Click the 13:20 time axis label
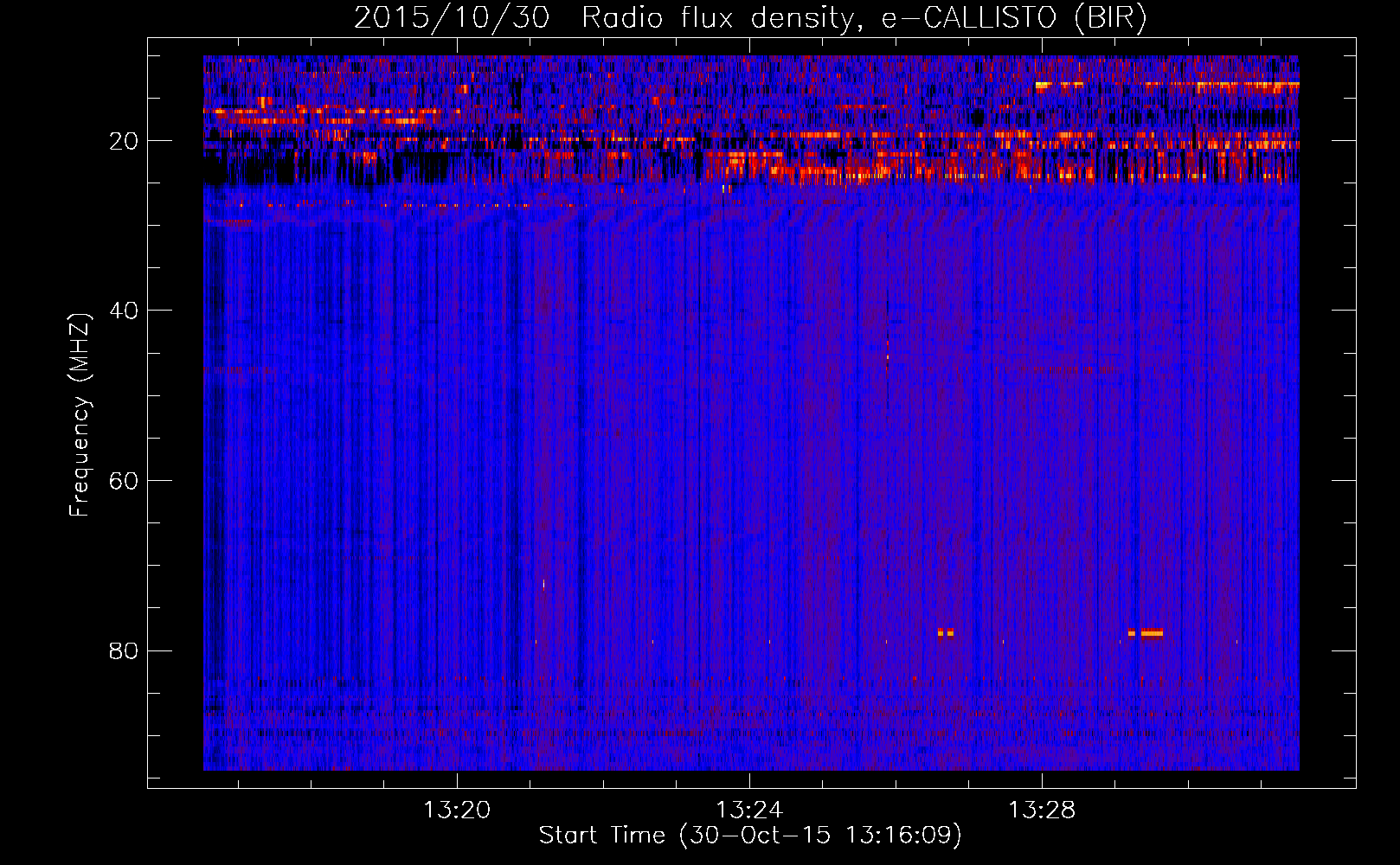The image size is (1400, 865). point(456,811)
